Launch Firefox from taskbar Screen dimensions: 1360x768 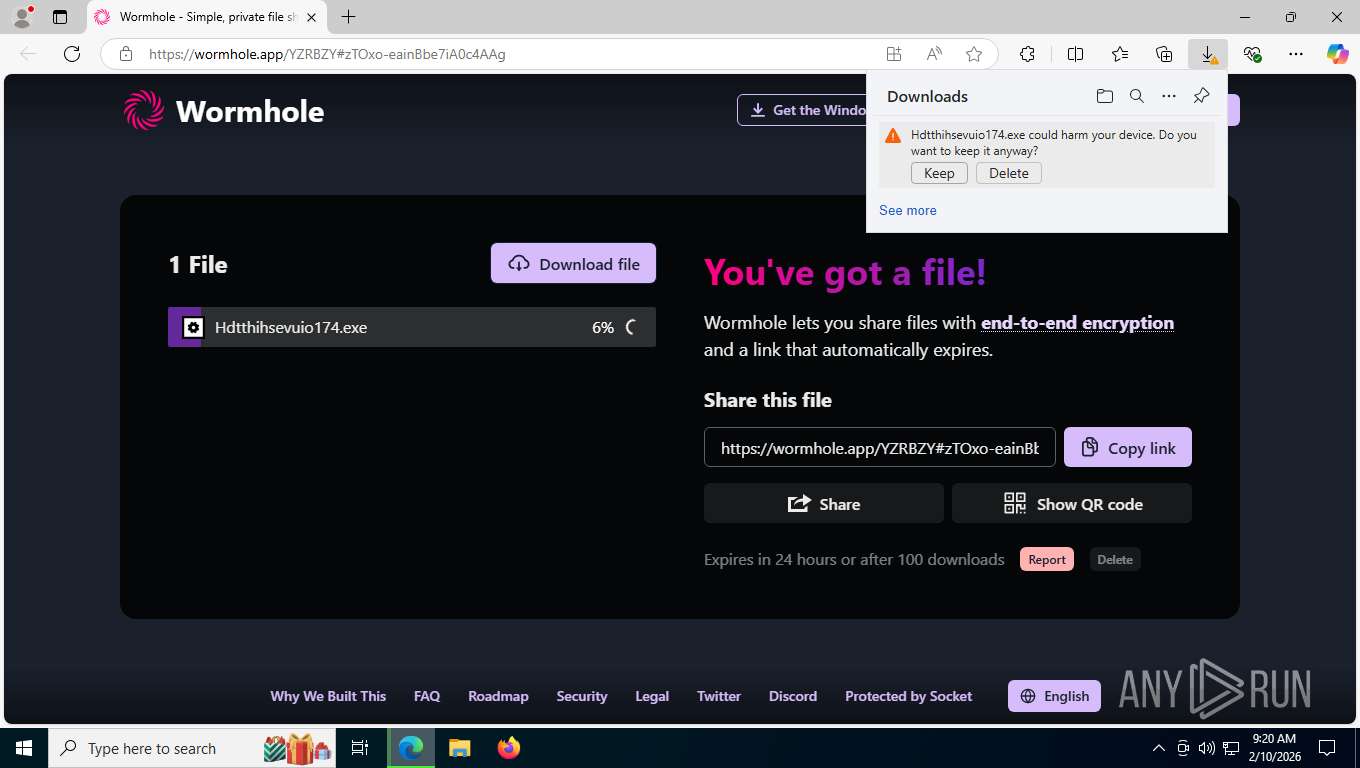pos(508,748)
